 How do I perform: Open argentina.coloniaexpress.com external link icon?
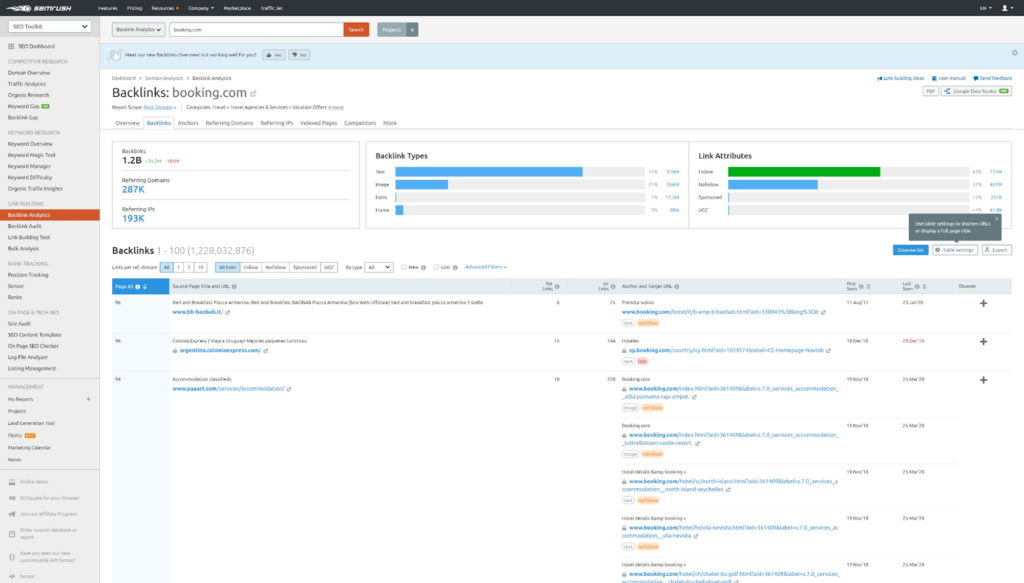(x=266, y=351)
